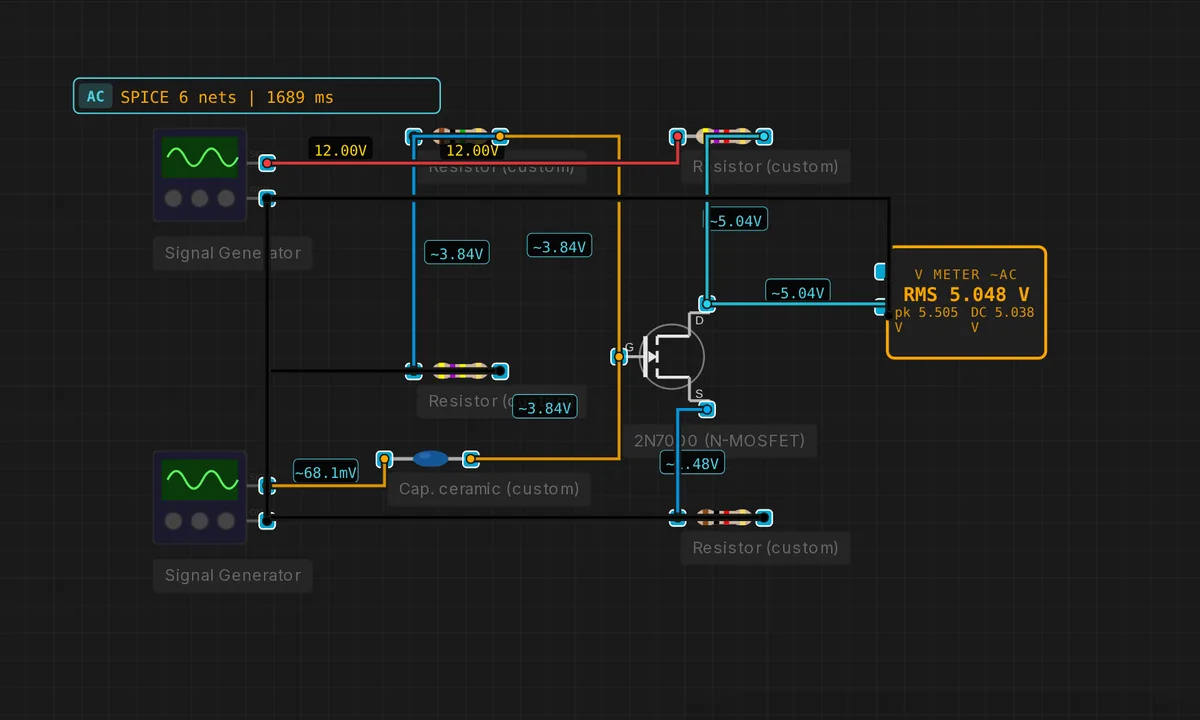Image resolution: width=1200 pixels, height=720 pixels.
Task: Click the lower Signal Generator label
Action: [233, 575]
